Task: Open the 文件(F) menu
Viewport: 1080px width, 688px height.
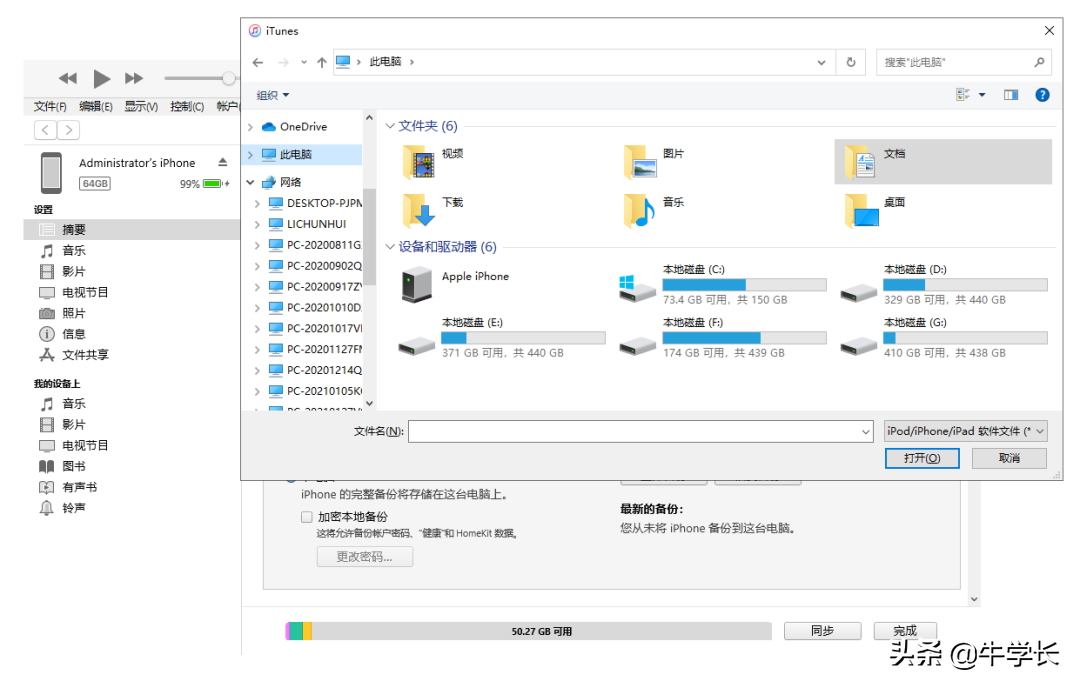Action: 50,106
